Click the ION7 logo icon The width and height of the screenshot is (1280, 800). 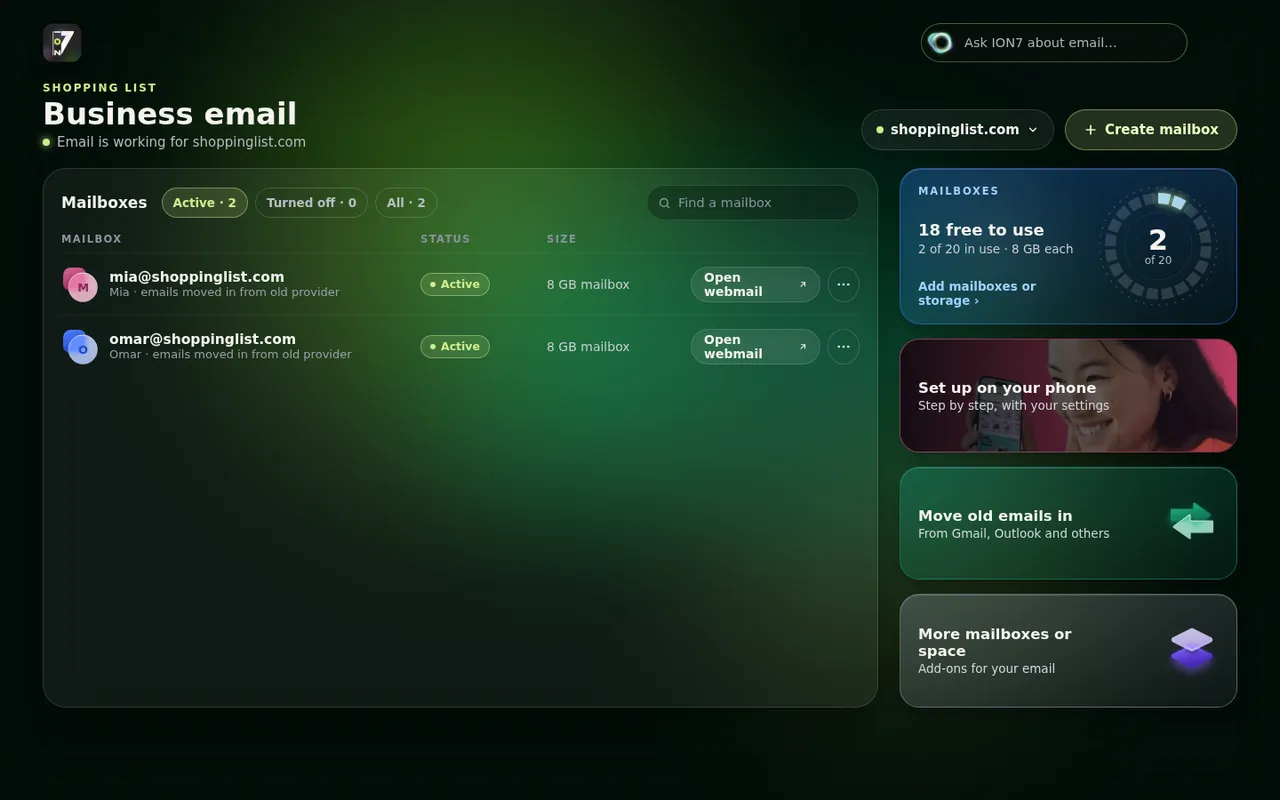pos(62,43)
